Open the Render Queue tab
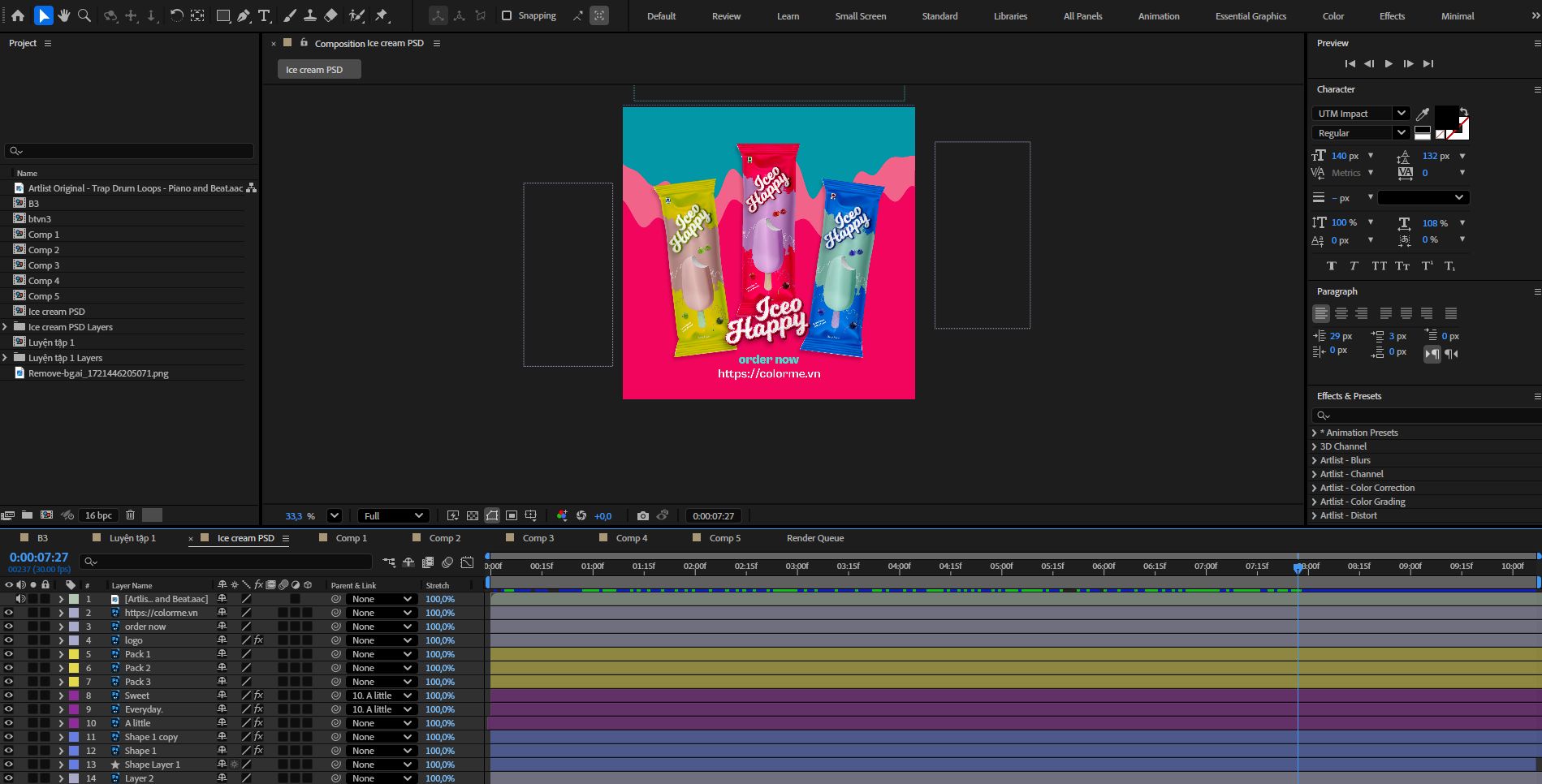Image resolution: width=1542 pixels, height=784 pixels. (815, 538)
